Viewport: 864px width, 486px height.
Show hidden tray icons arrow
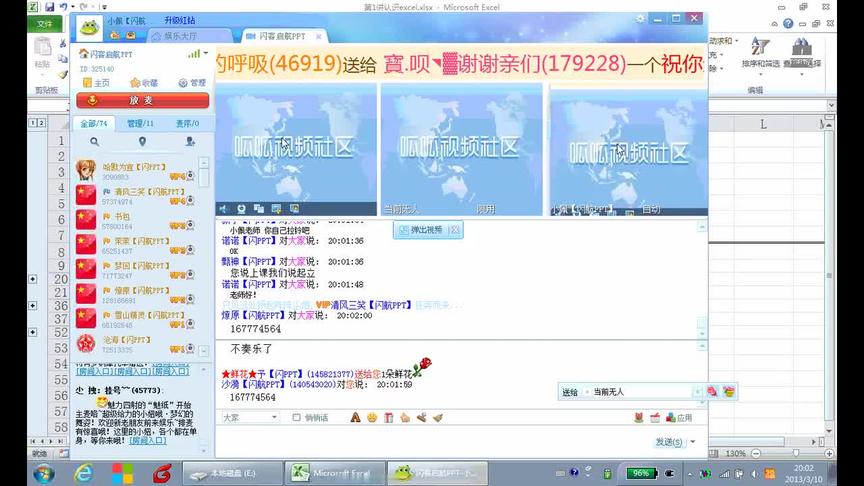click(x=689, y=473)
